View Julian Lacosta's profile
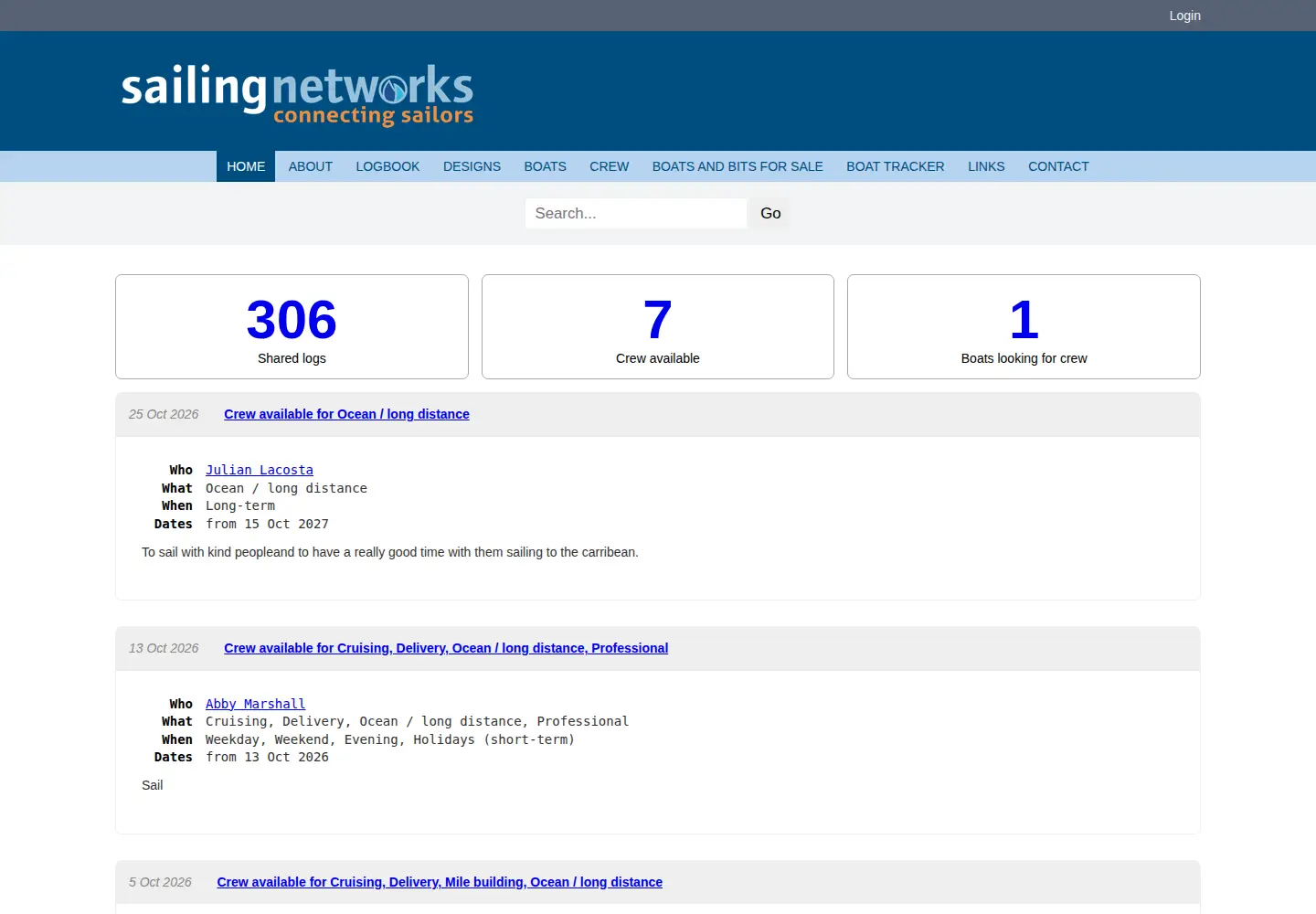The height and width of the screenshot is (914, 1316). pos(260,470)
